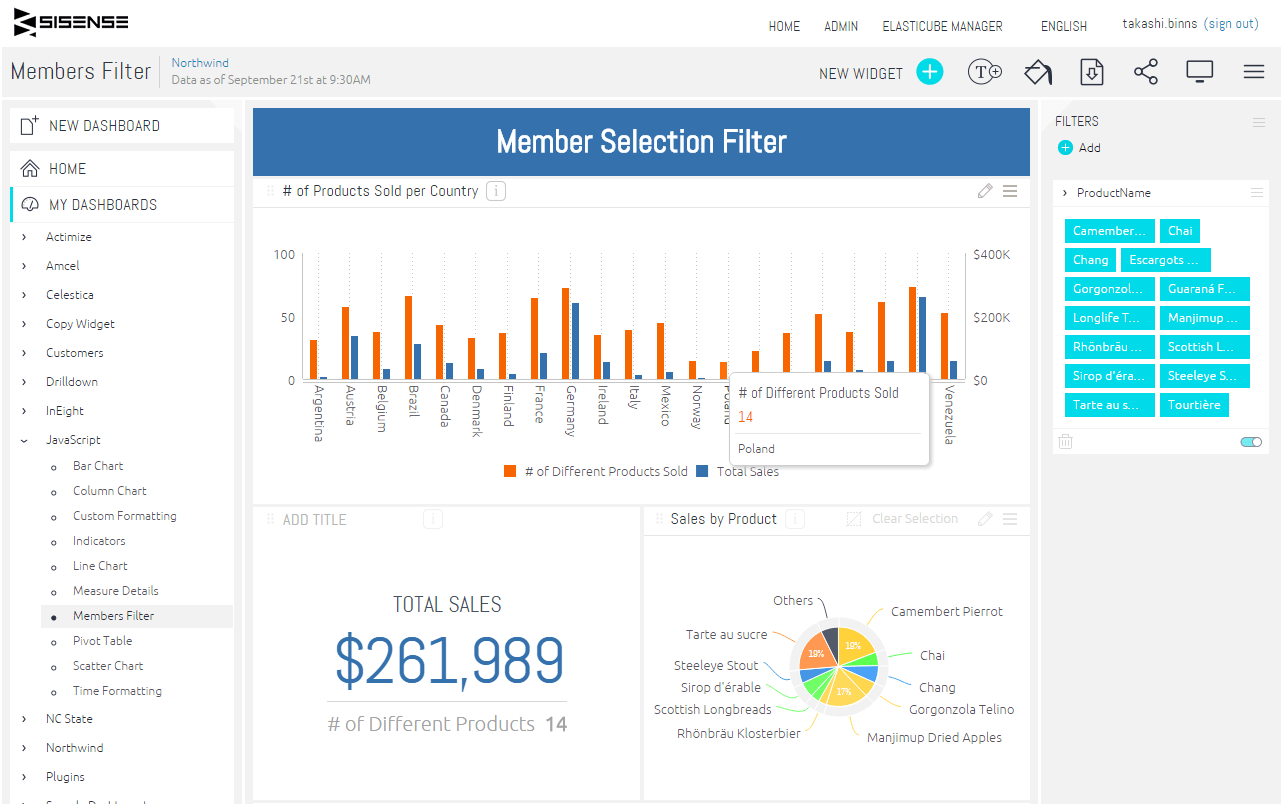Show info for Sales by Product widget

click(x=795, y=519)
